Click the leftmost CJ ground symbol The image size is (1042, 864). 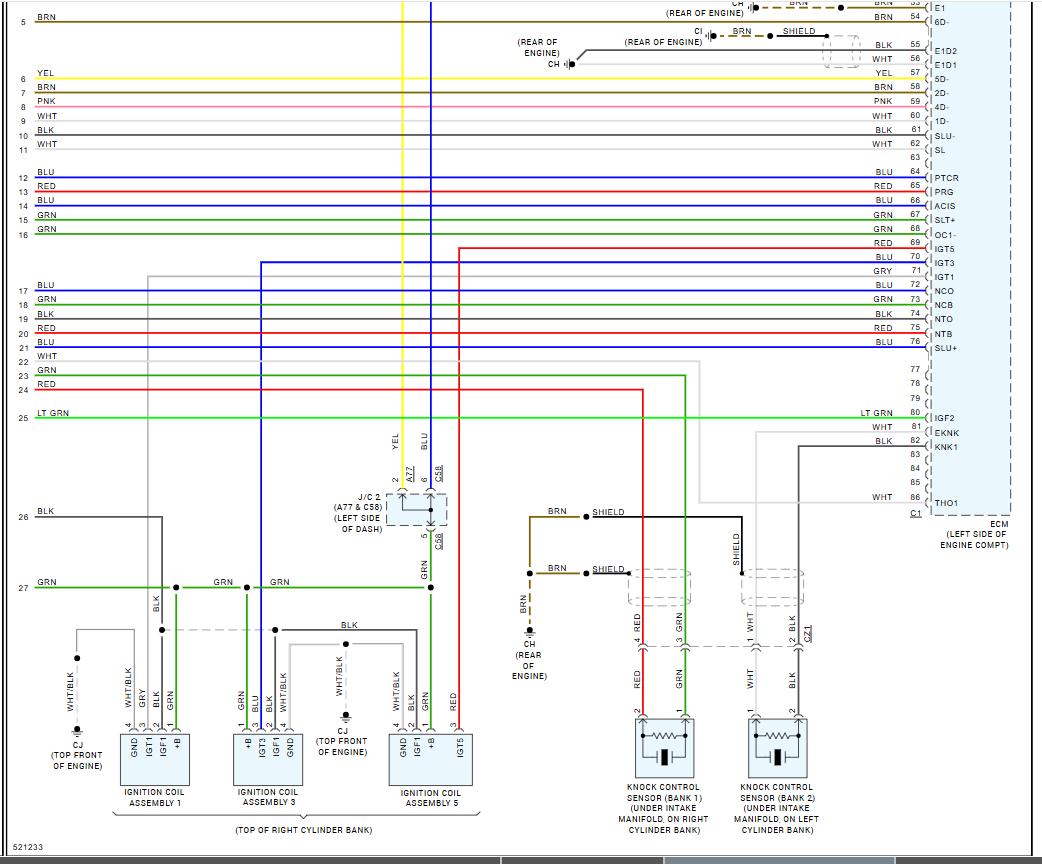tap(77, 732)
